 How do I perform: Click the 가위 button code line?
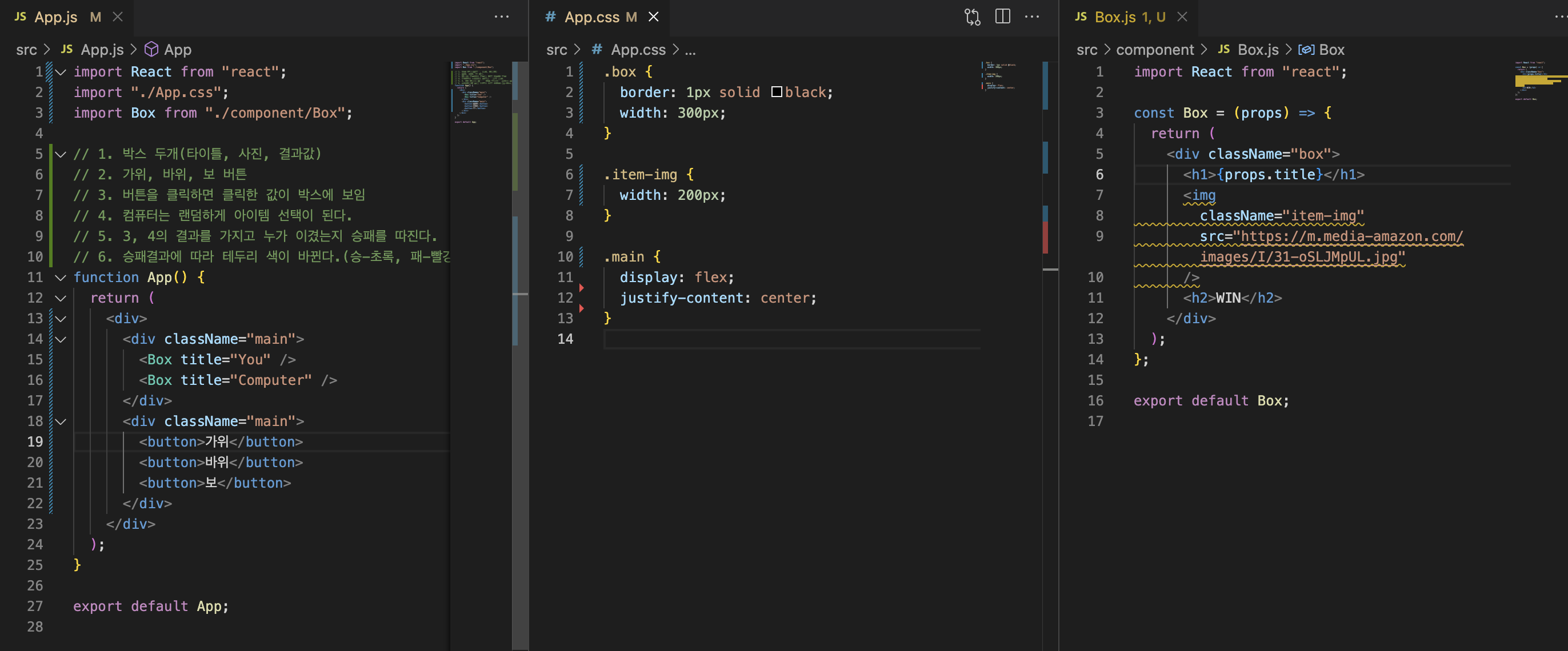221,441
